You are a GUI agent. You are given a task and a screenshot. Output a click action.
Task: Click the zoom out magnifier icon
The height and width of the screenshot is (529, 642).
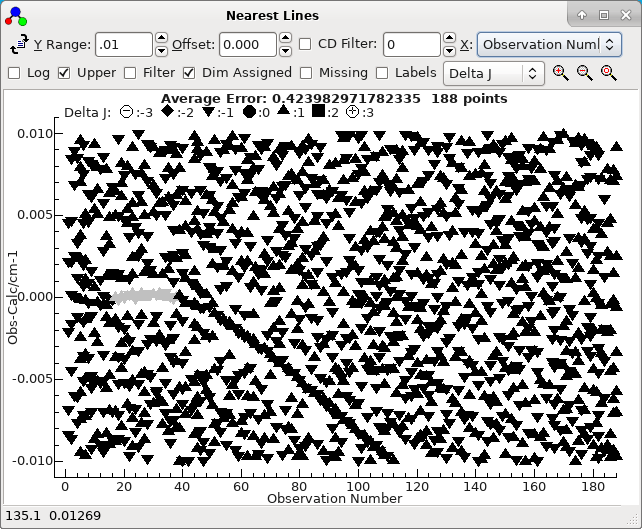584,73
